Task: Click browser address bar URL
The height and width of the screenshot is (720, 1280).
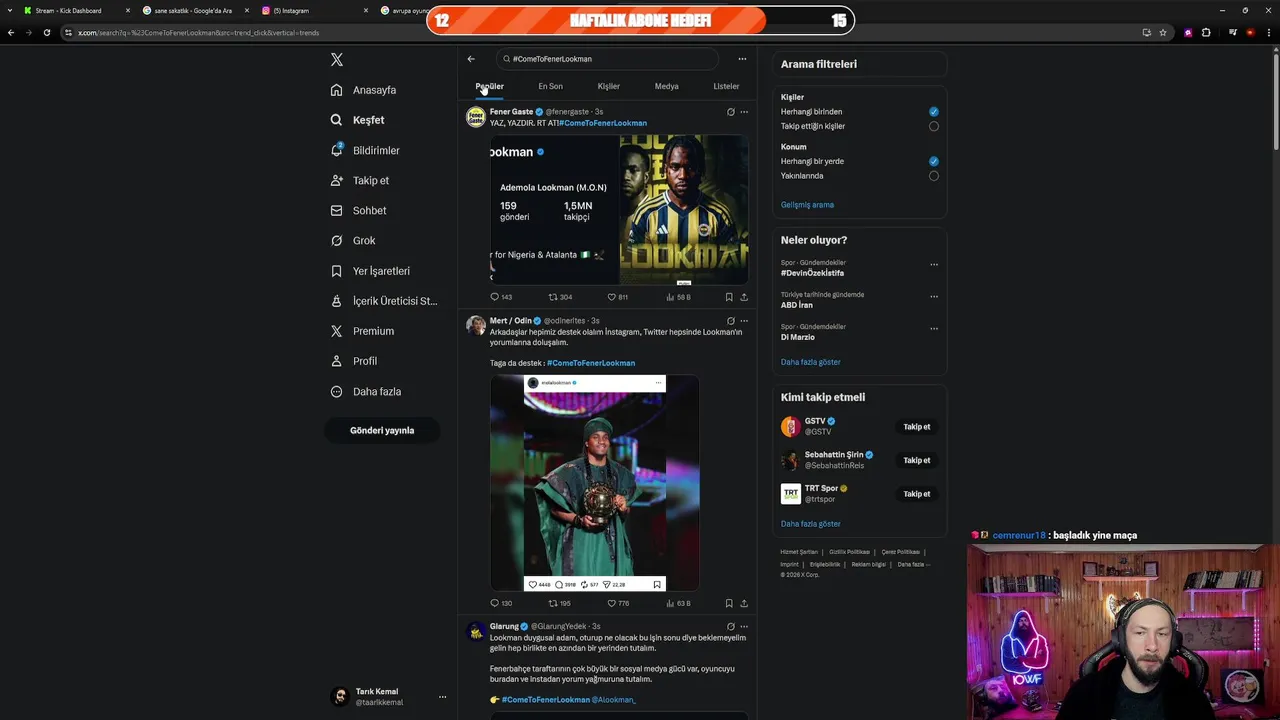Action: pos(198,33)
